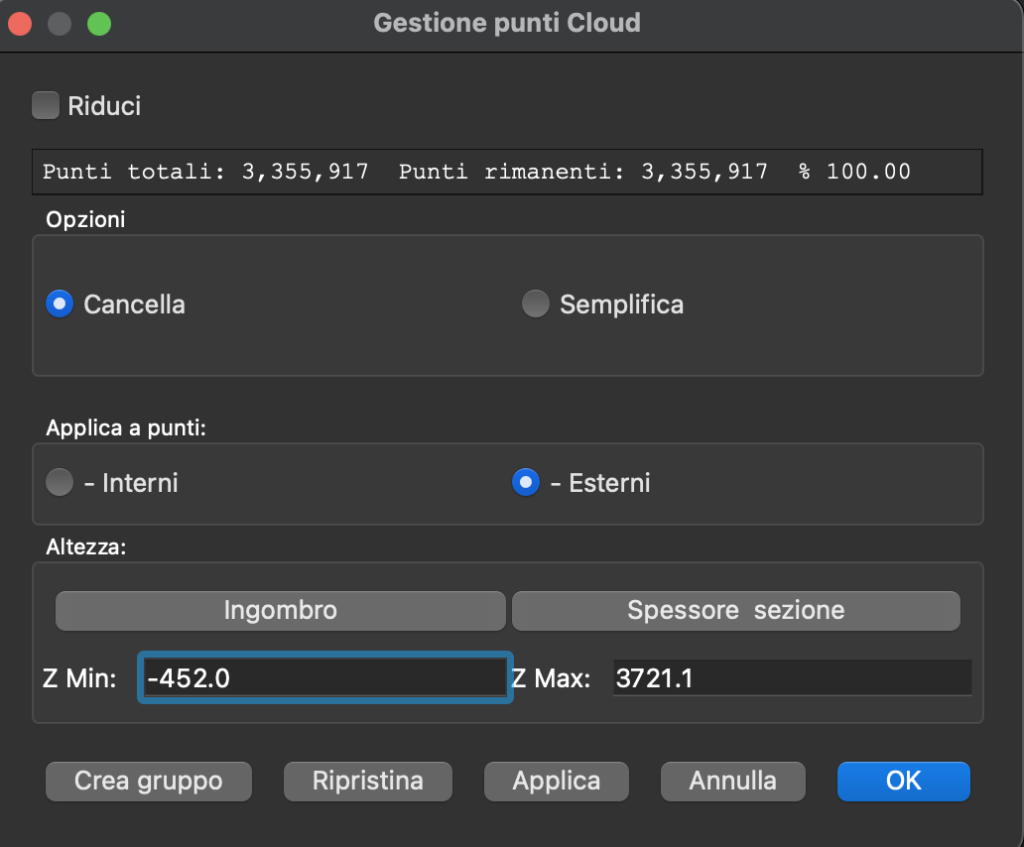Viewport: 1024px width, 847px height.
Task: Close the window with the red button
Action: [x=20, y=23]
